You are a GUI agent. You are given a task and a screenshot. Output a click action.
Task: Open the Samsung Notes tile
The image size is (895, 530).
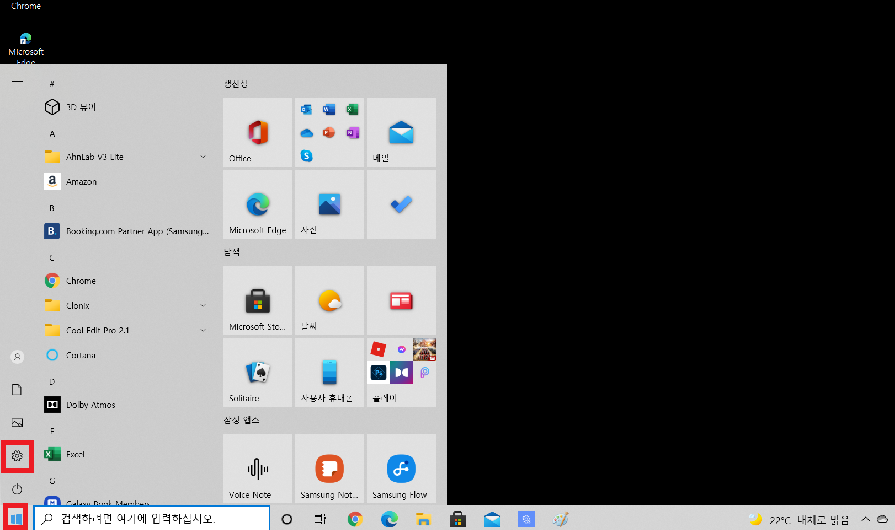click(x=329, y=468)
